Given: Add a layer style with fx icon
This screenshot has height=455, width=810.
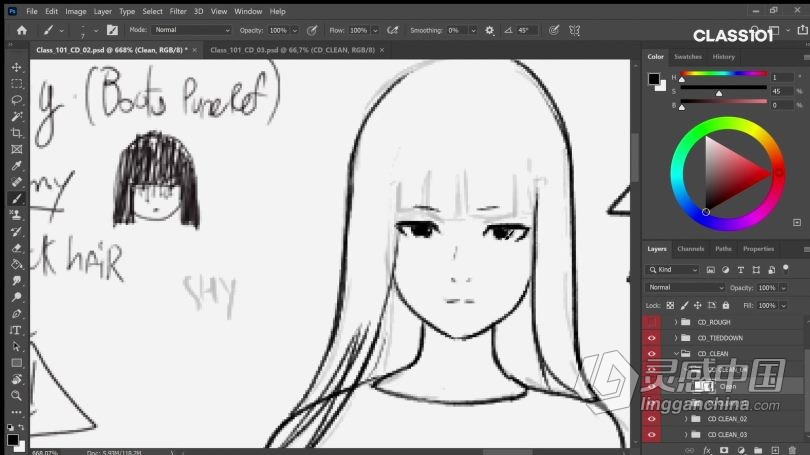Looking at the screenshot, I should (707, 450).
